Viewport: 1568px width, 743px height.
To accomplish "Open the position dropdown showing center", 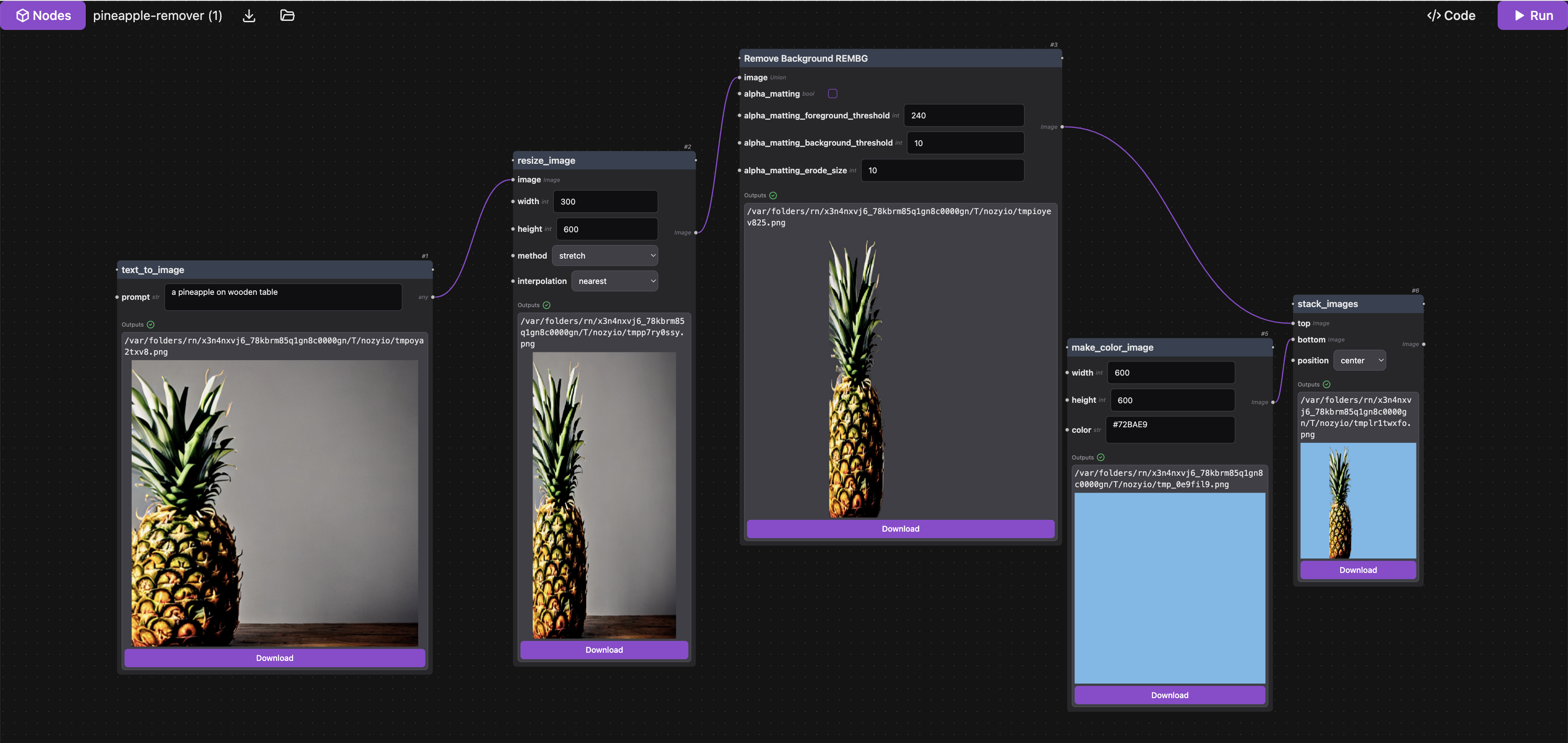I will tap(1360, 361).
